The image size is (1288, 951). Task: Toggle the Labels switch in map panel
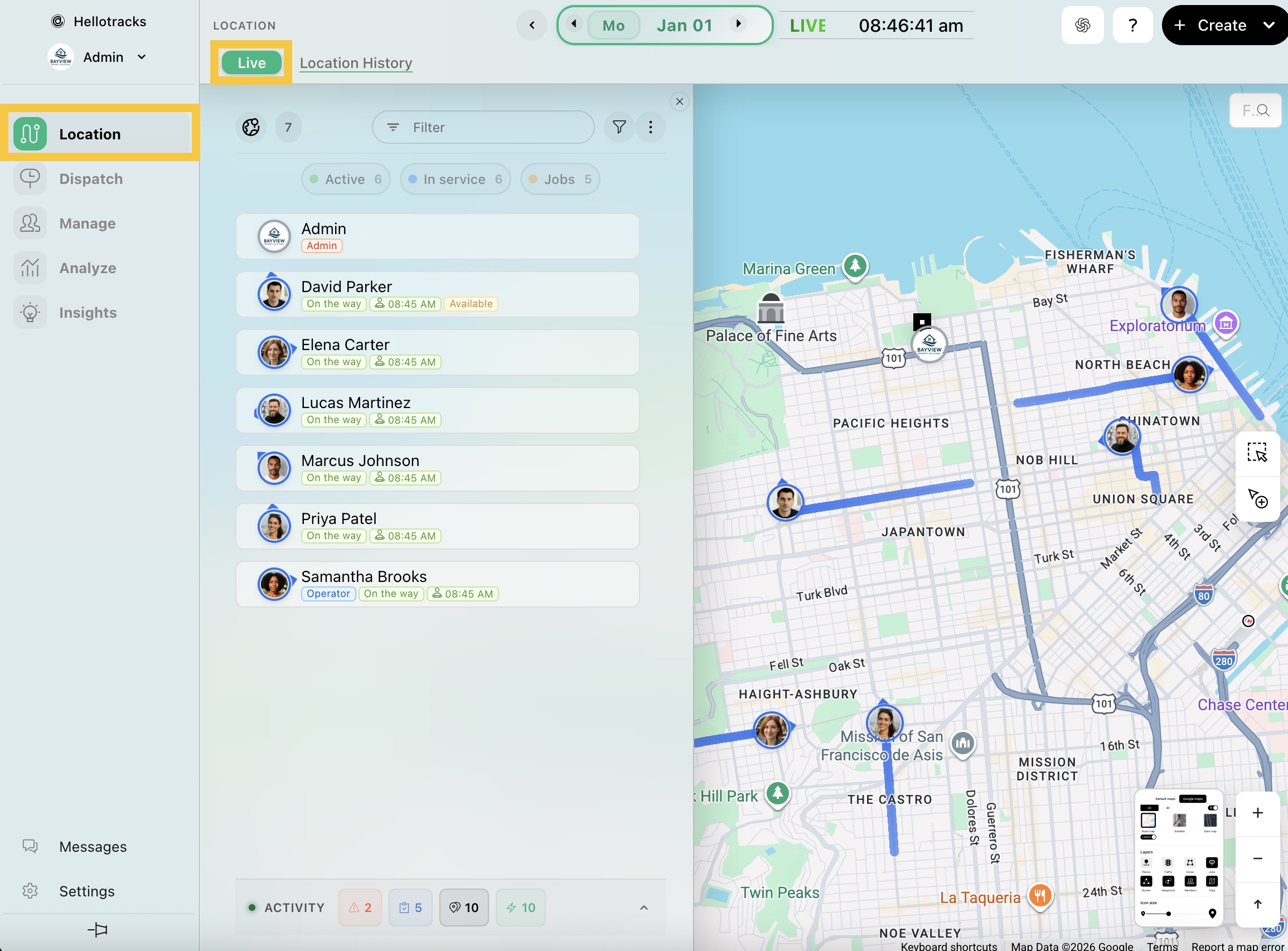coord(1149,838)
